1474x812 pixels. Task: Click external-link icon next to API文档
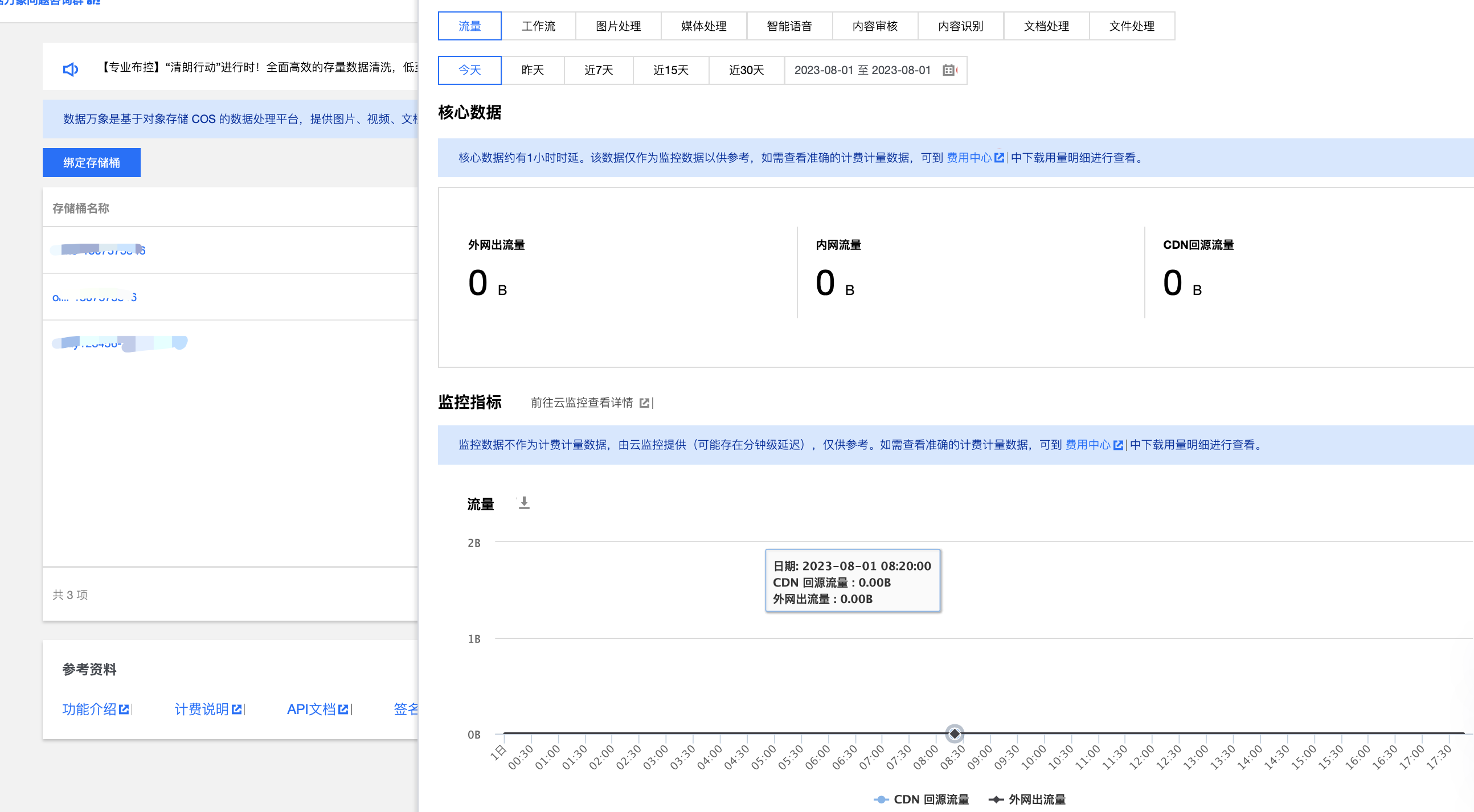(x=343, y=709)
